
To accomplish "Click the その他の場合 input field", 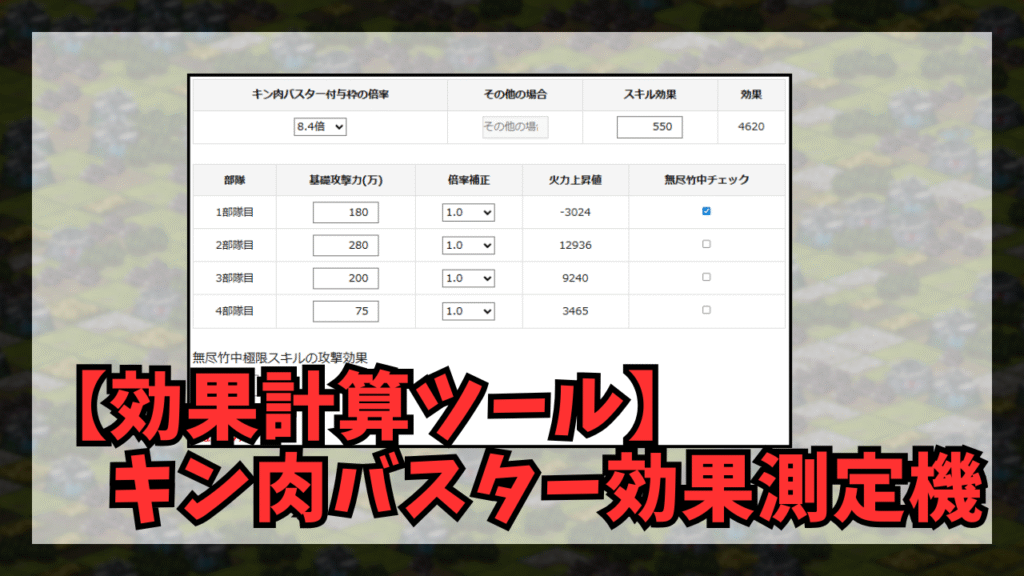I will (515, 127).
